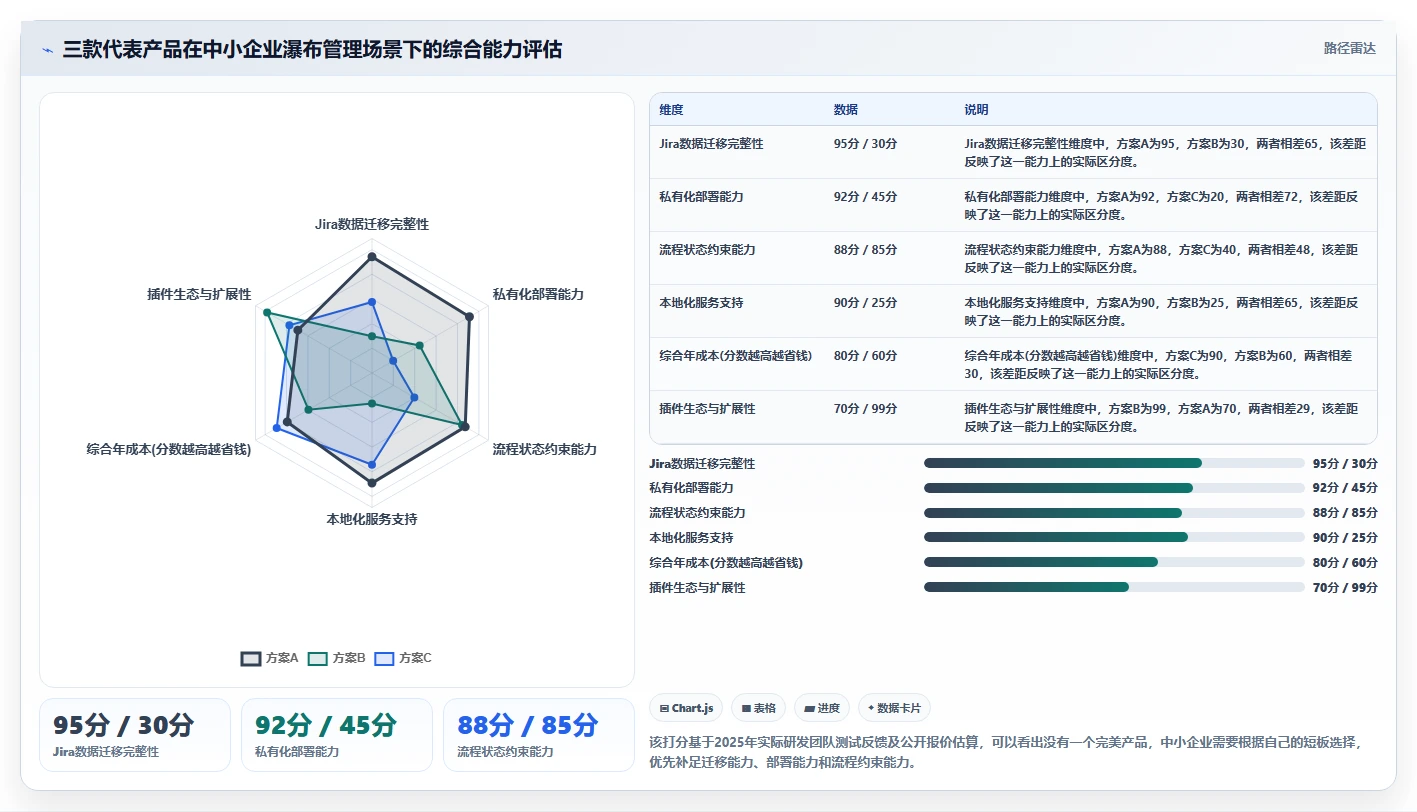The height and width of the screenshot is (812, 1417).
Task: Click progress value 80分 / 60分 beside bar
Action: click(x=1345, y=562)
